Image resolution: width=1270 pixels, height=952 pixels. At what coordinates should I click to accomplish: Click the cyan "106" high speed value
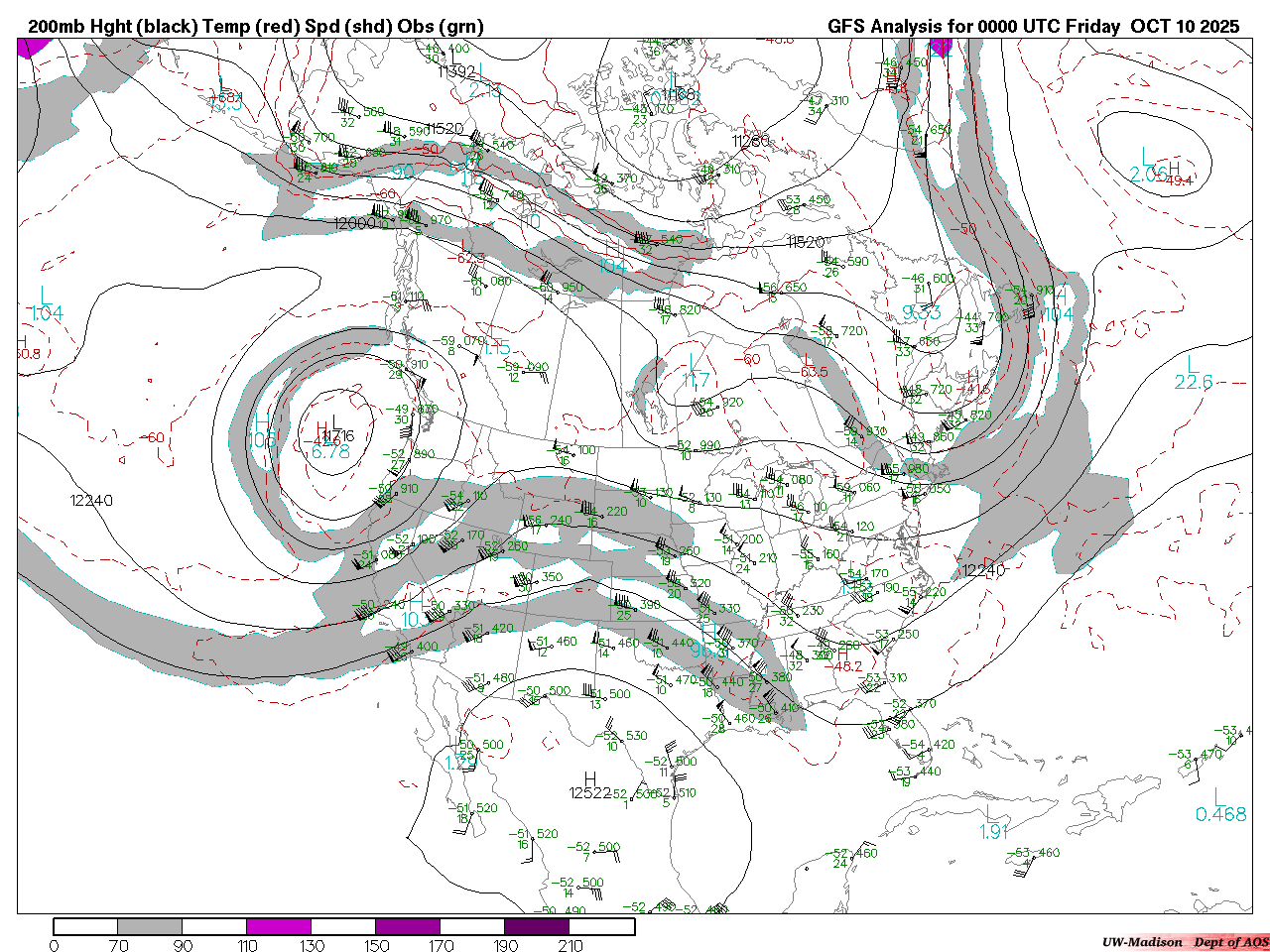(262, 440)
